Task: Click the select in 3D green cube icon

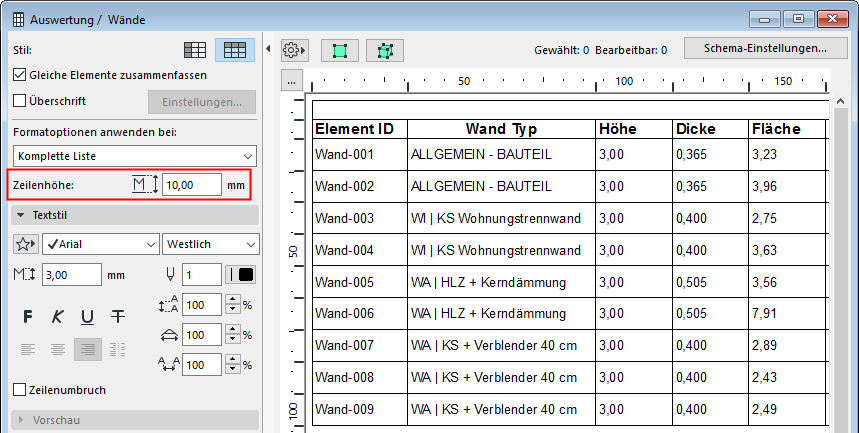Action: coord(385,51)
